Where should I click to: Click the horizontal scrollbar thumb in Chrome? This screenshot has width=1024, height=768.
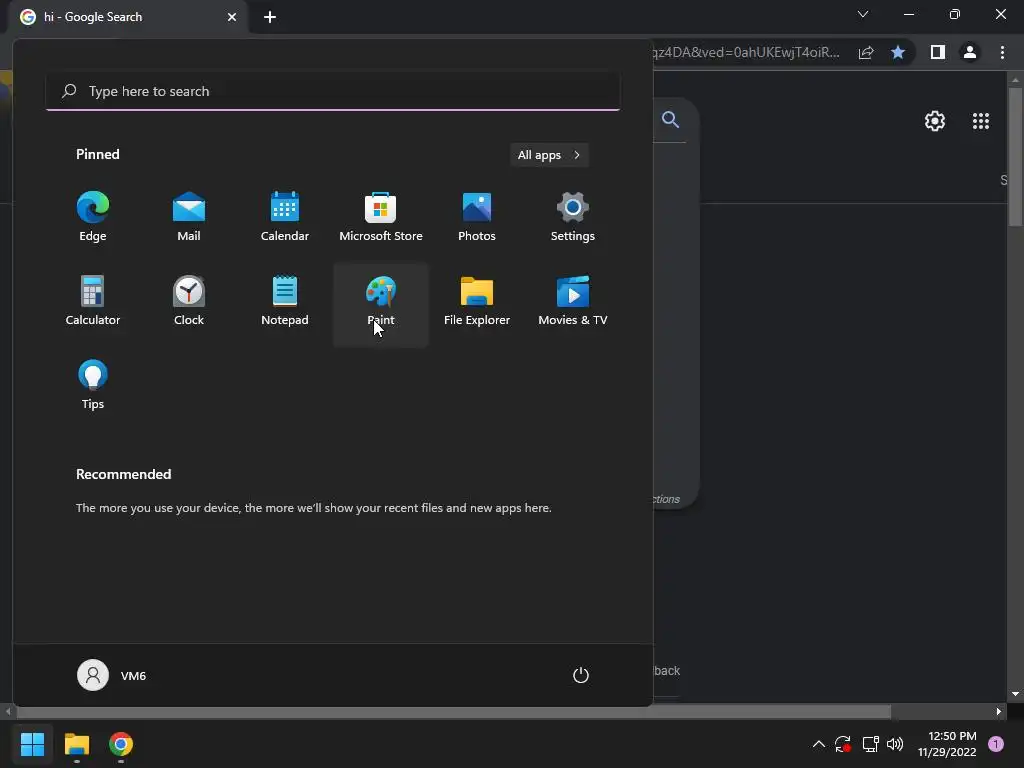[x=452, y=711]
